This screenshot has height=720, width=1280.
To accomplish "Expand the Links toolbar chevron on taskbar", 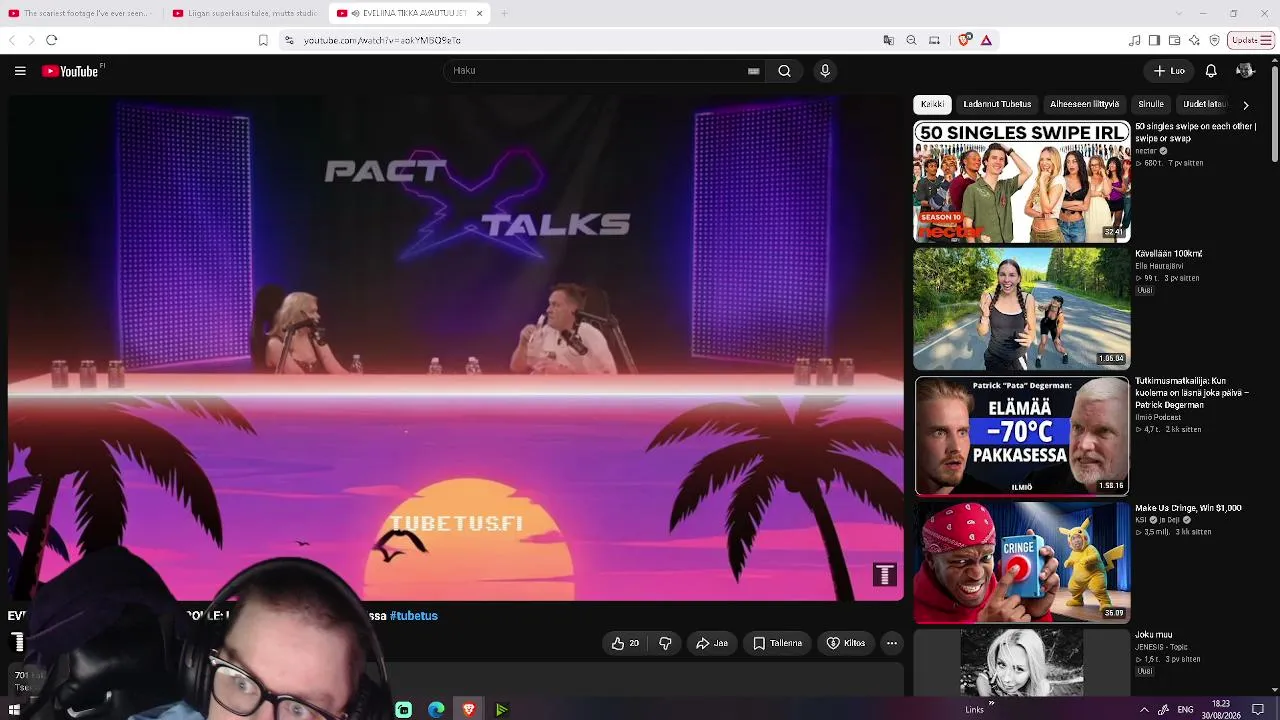I will click(991, 704).
